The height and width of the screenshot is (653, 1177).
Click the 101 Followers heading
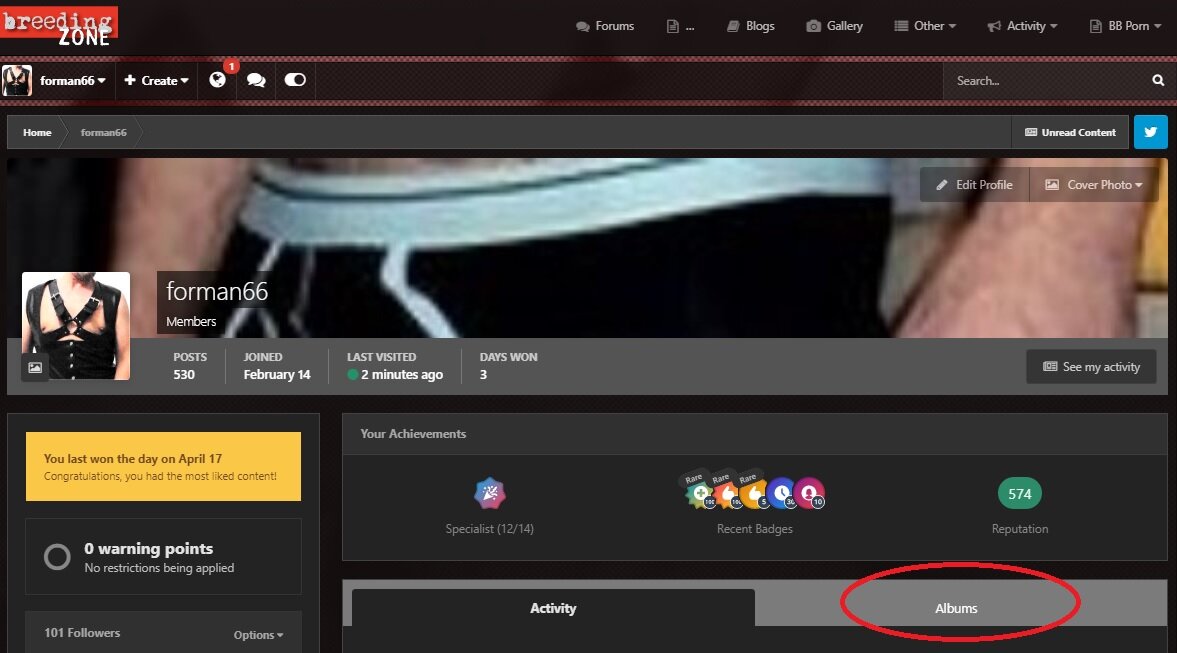82,633
